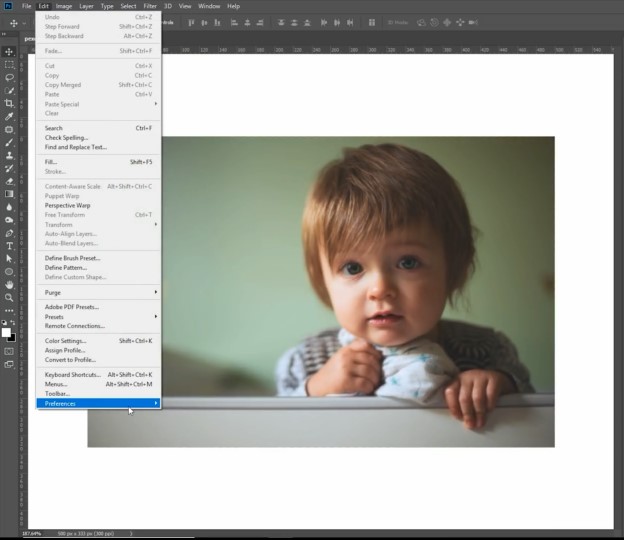Click the foreground color swatch
624x540 pixels.
click(x=6, y=333)
